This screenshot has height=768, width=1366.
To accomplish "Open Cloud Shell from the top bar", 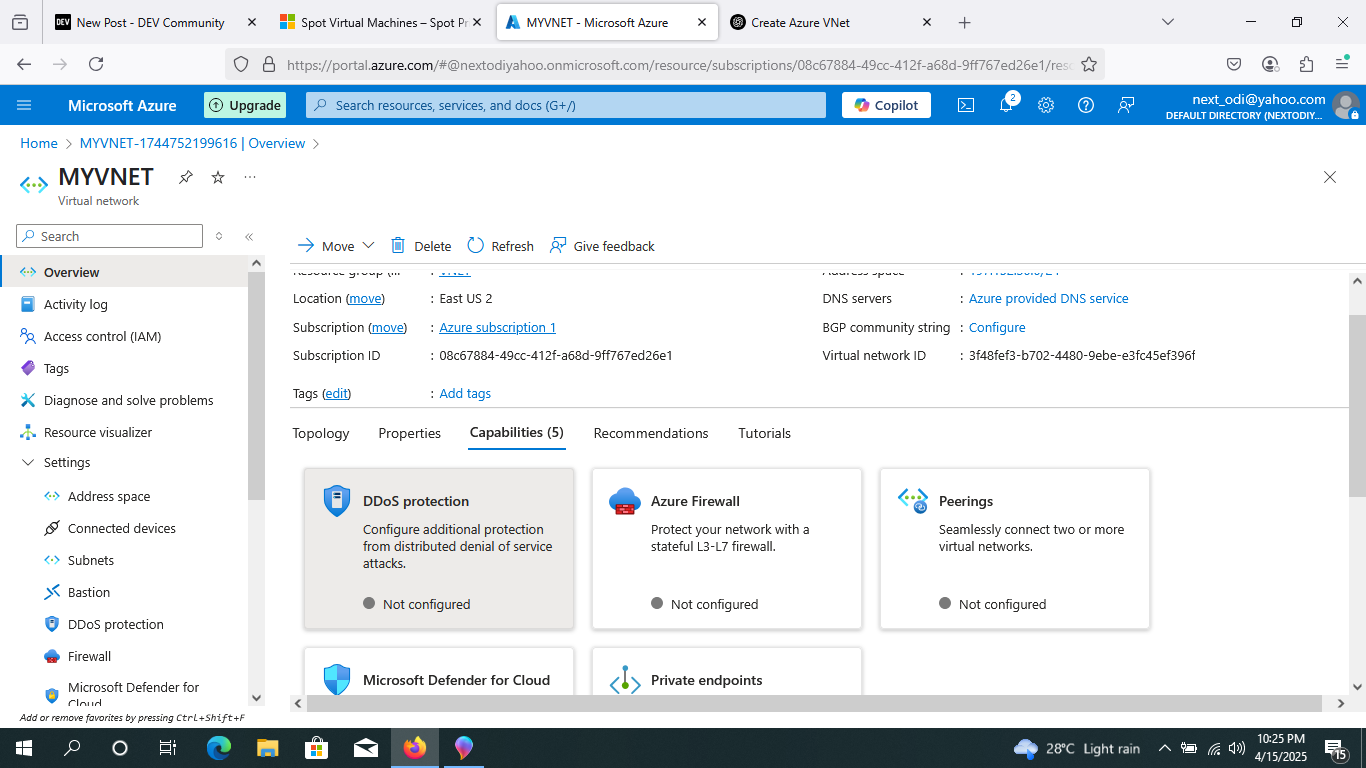I will 966,105.
